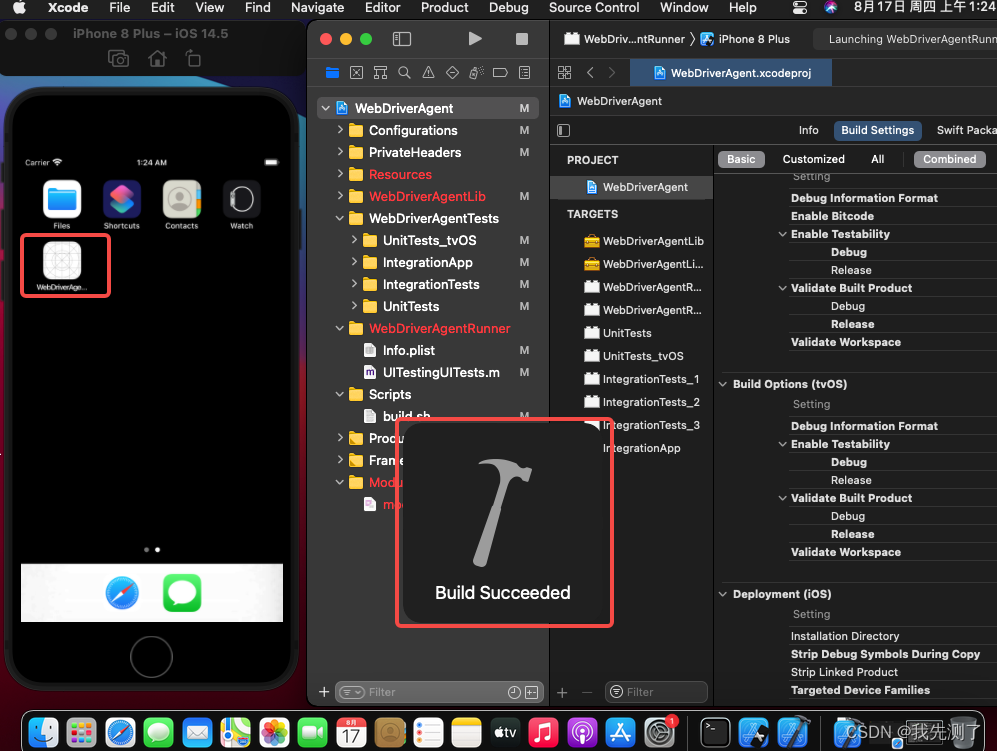Collapse Build Options (tvOS) section
Screen dimensions: 997x751
(723, 384)
